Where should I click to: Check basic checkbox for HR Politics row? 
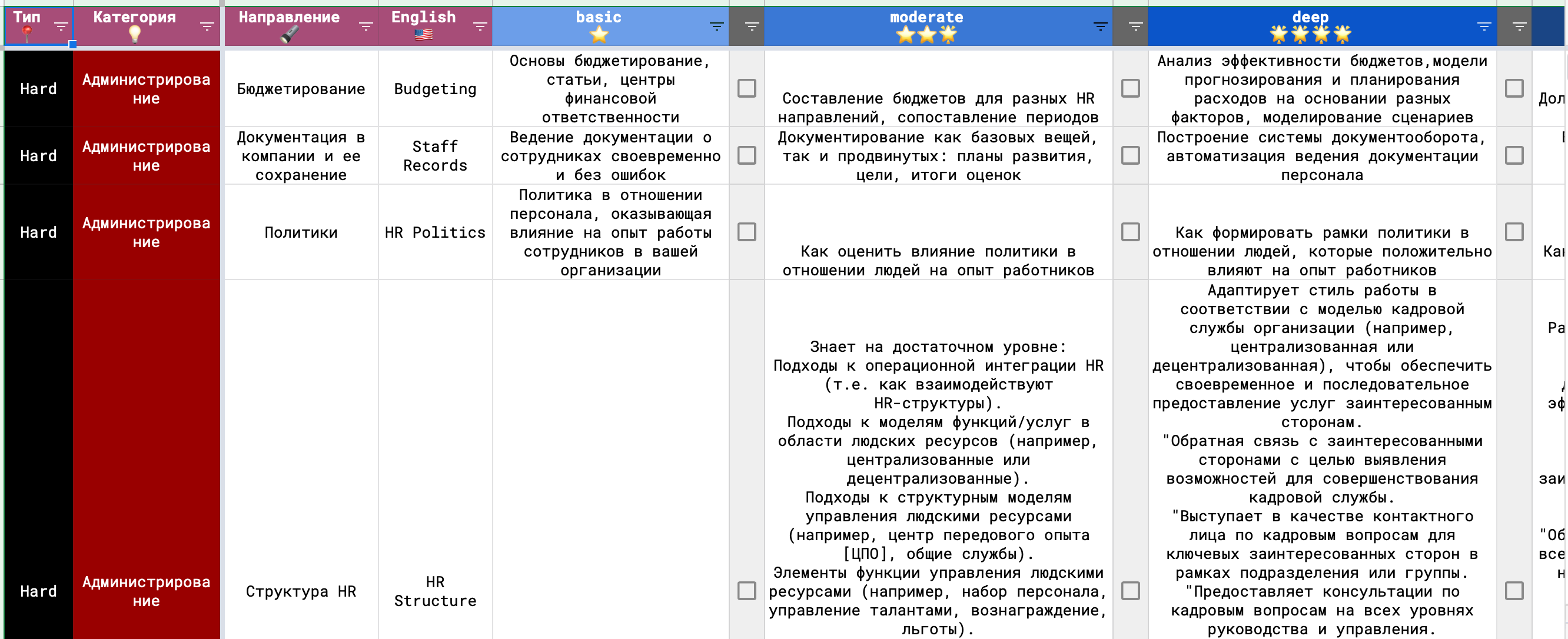[x=746, y=232]
